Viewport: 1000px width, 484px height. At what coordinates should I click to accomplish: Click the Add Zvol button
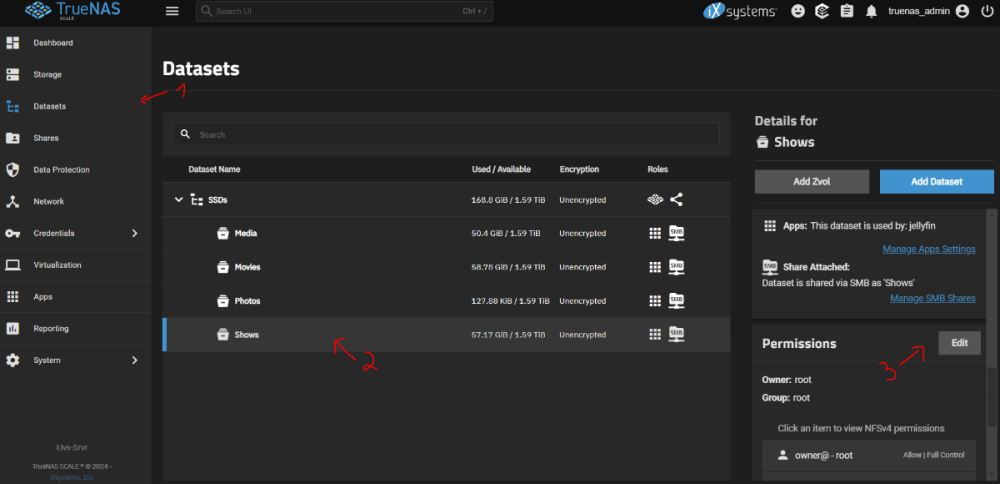(x=811, y=181)
